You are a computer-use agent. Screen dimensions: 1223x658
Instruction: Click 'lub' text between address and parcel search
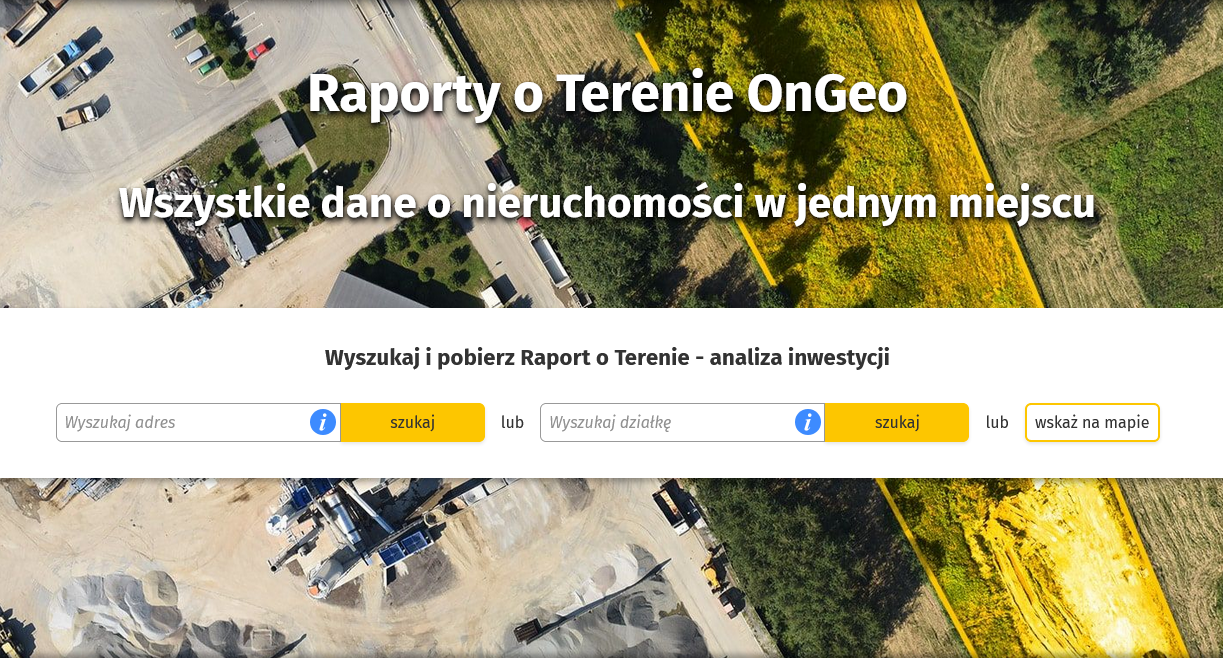[x=512, y=422]
